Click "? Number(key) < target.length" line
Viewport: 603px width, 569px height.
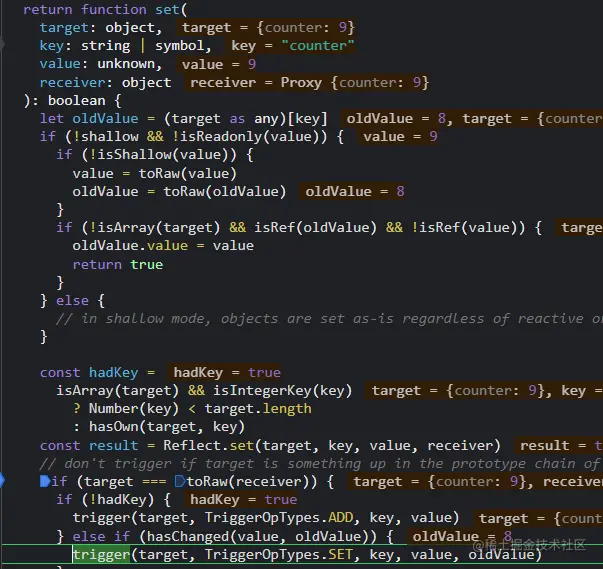pos(192,408)
